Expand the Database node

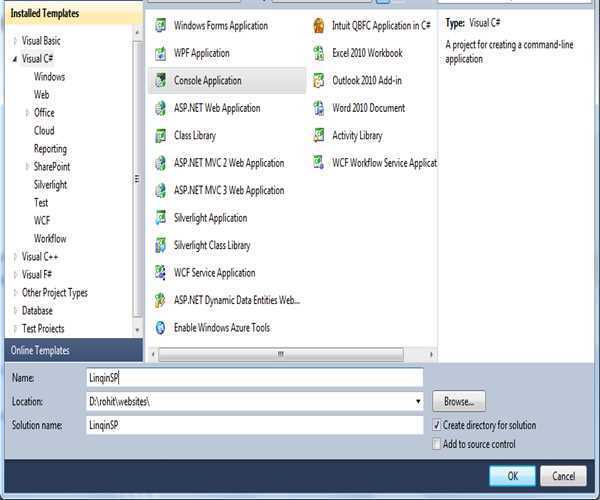tap(15, 311)
